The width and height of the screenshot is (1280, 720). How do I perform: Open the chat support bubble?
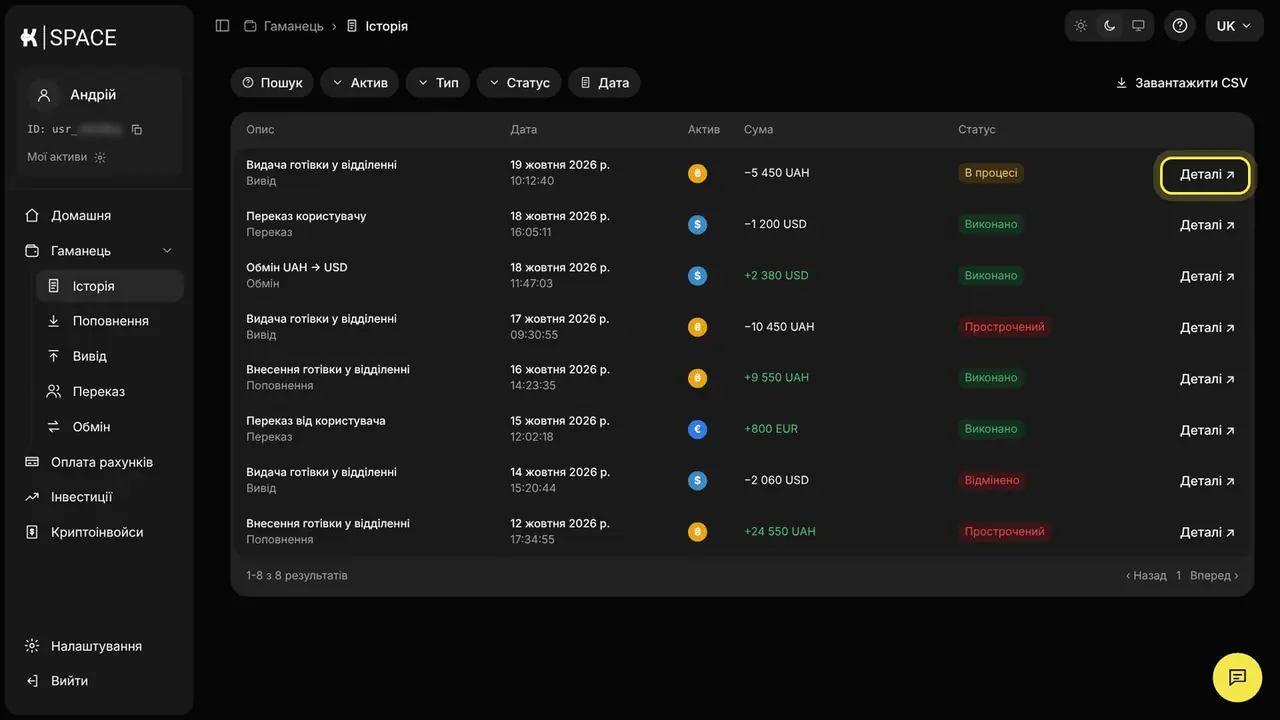click(1237, 677)
